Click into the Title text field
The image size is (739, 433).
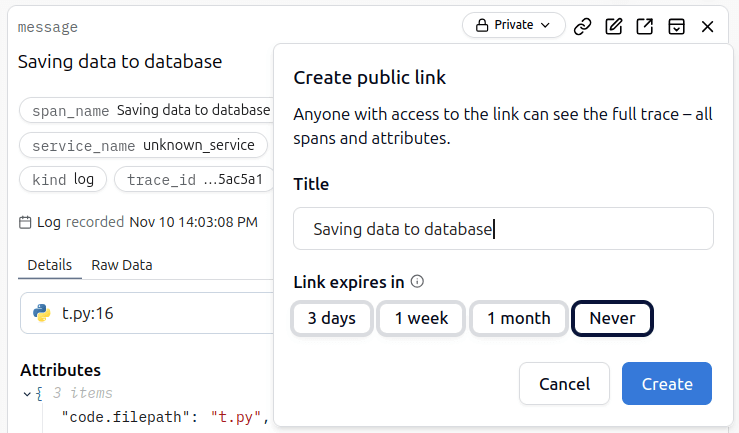click(x=503, y=229)
